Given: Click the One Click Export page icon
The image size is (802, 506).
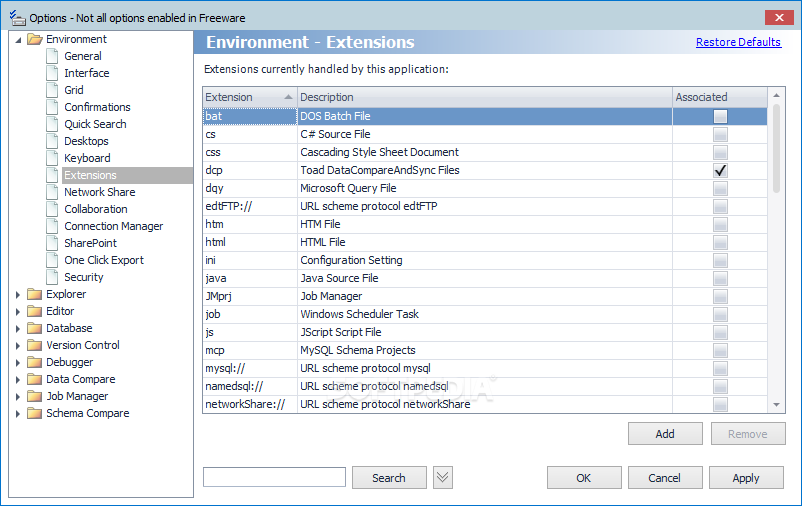Looking at the screenshot, I should pos(52,260).
